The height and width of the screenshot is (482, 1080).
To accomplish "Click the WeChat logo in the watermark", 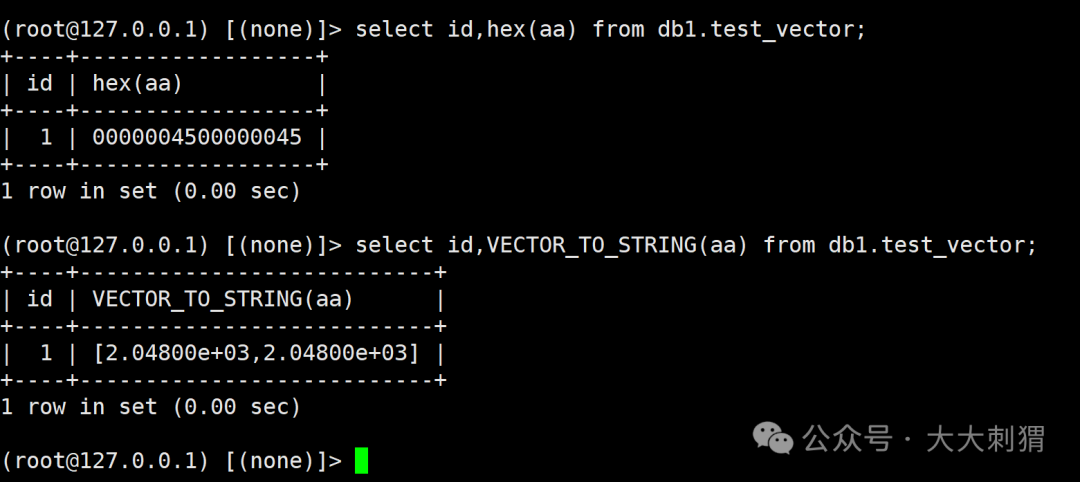I will pos(771,437).
